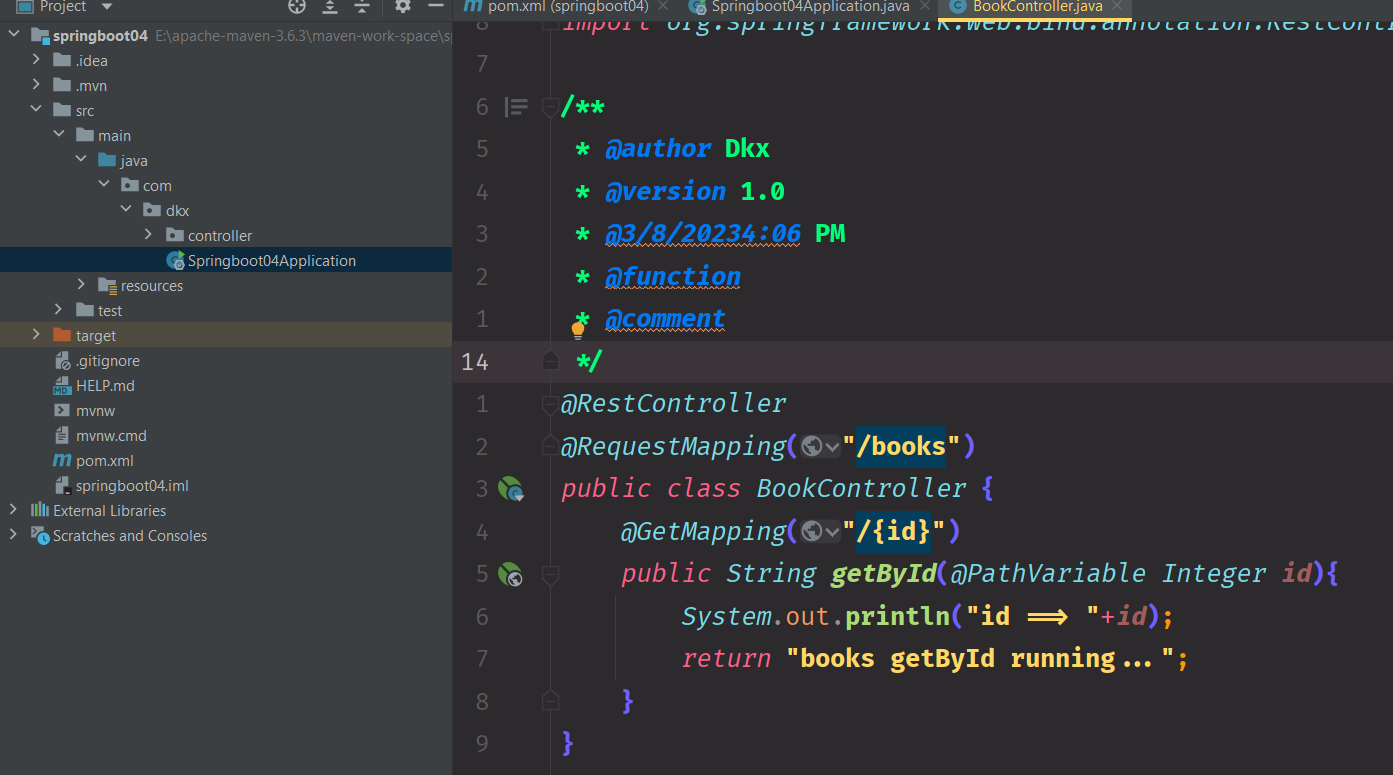Collapse the src folder
Screen dimensions: 1393x775
36,111
